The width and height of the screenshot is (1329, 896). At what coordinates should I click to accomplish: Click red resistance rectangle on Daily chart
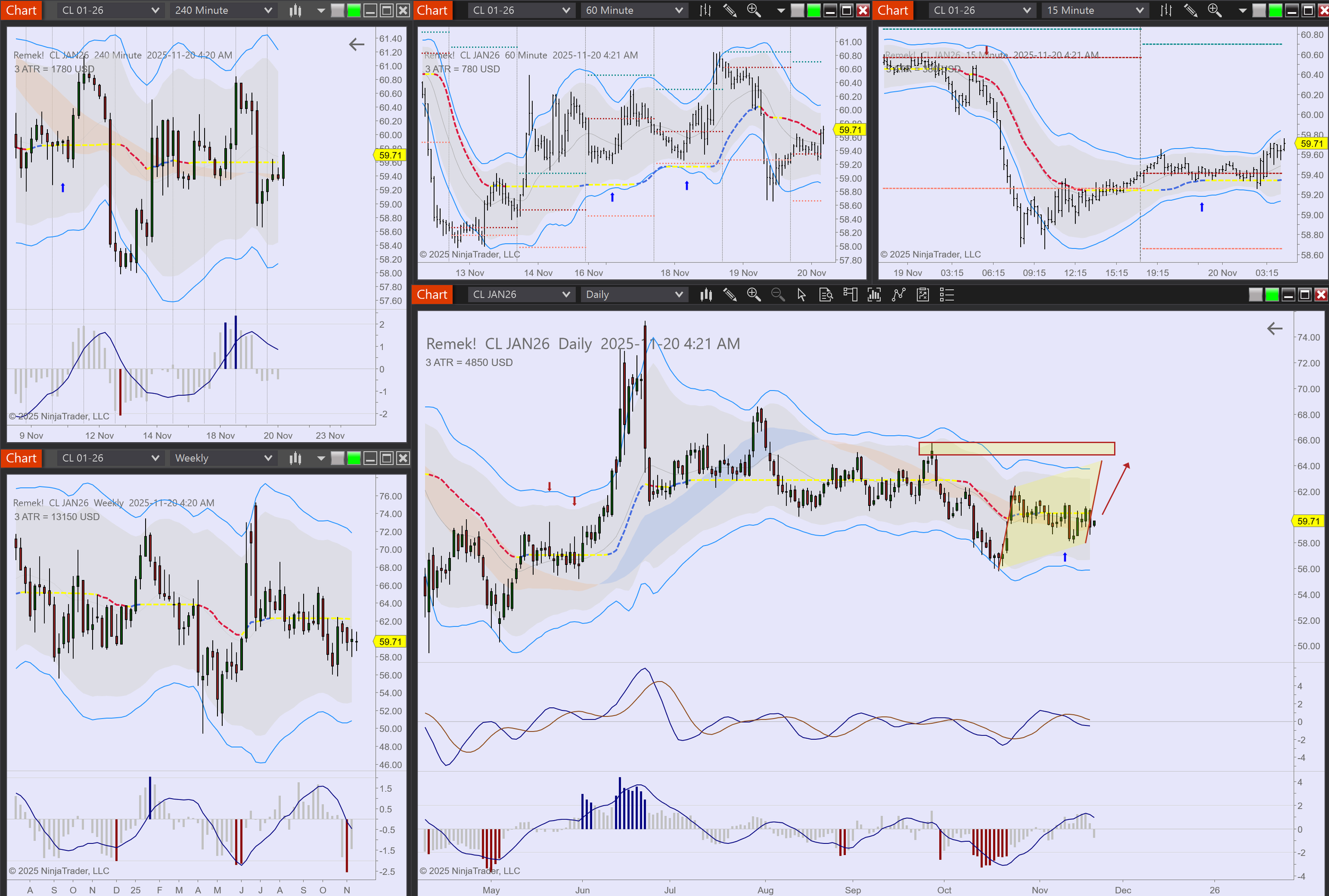(x=1016, y=449)
